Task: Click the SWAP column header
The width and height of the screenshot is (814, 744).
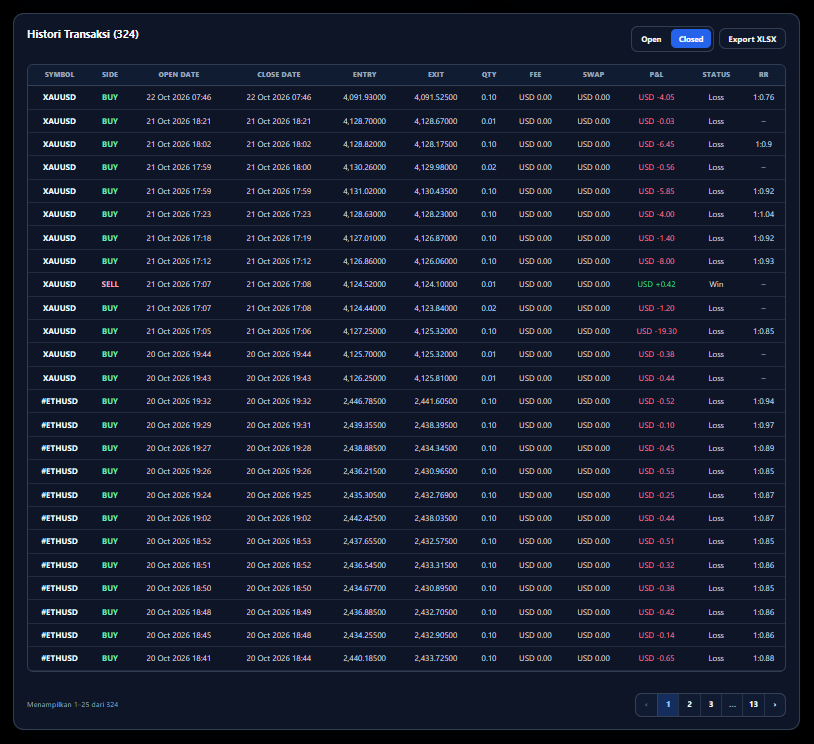Action: 593,75
